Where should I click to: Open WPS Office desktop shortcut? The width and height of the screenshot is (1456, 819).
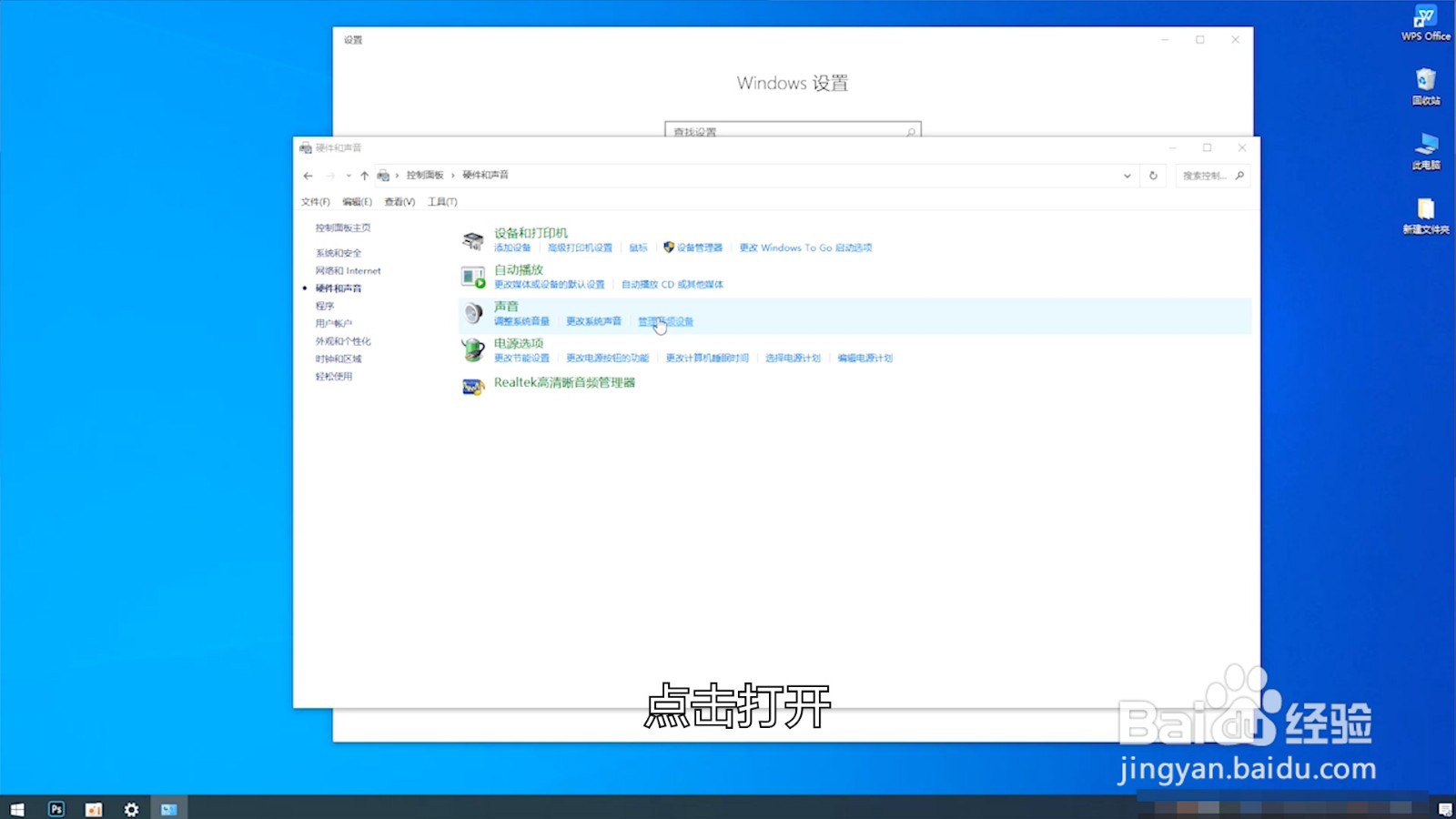[x=1425, y=24]
